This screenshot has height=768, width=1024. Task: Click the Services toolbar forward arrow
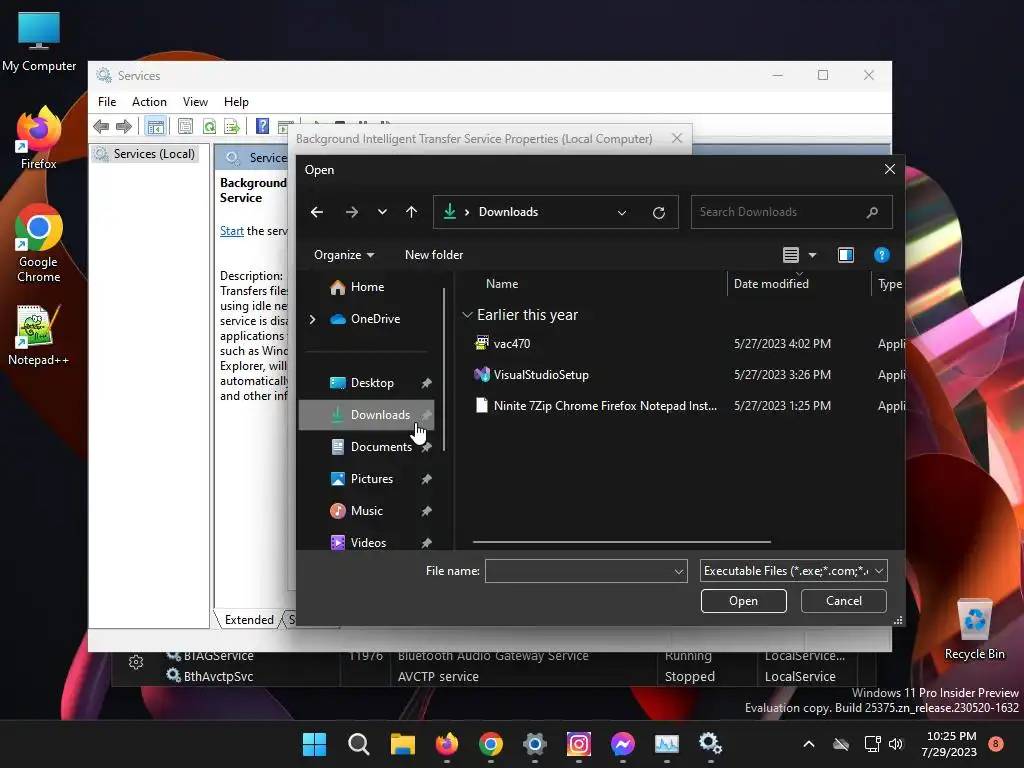pos(123,126)
